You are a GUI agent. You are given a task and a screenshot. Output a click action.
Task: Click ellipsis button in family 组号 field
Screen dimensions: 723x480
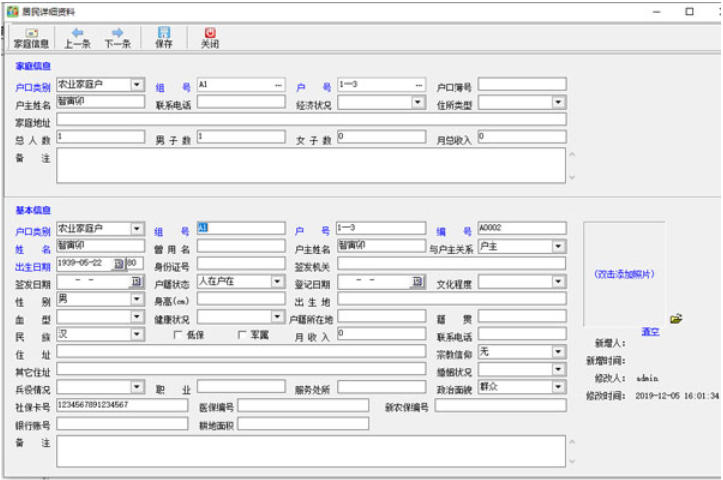[x=278, y=85]
